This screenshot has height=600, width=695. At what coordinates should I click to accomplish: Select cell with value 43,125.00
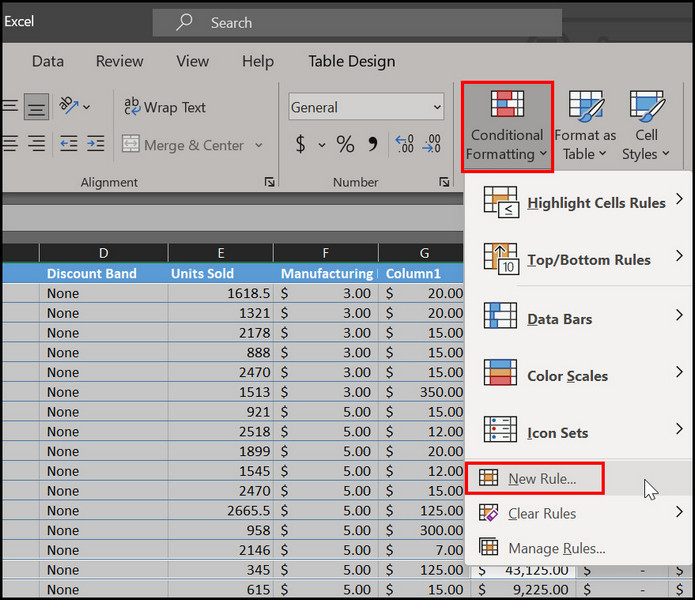pos(523,570)
